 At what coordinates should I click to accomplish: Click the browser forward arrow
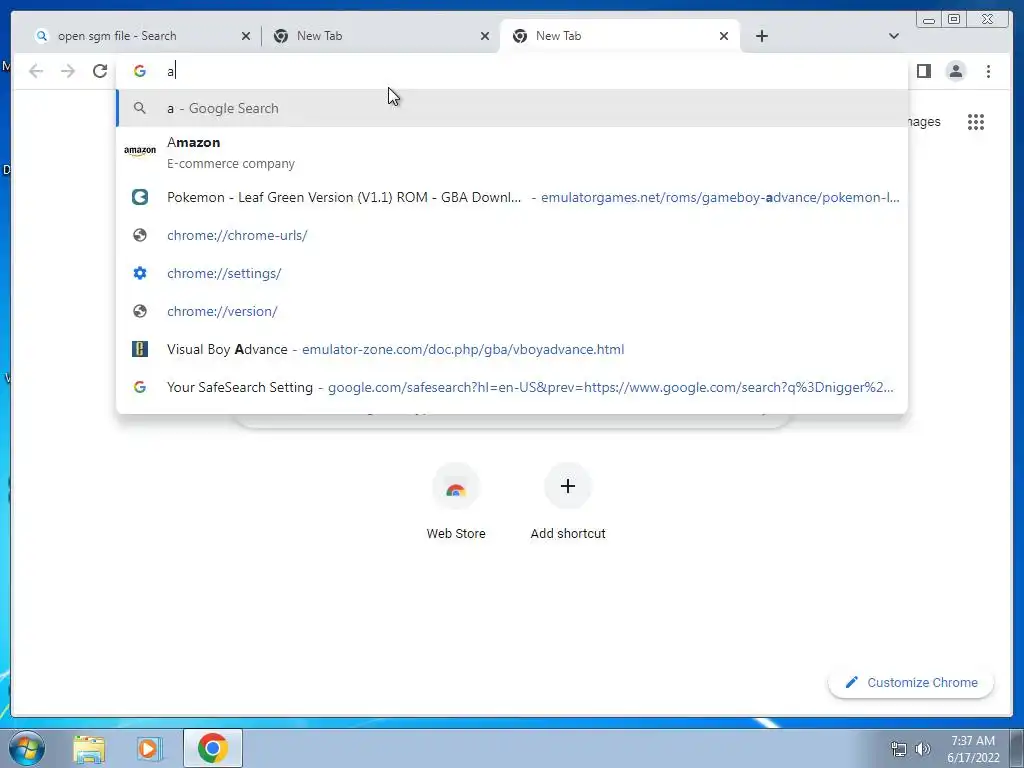68,71
